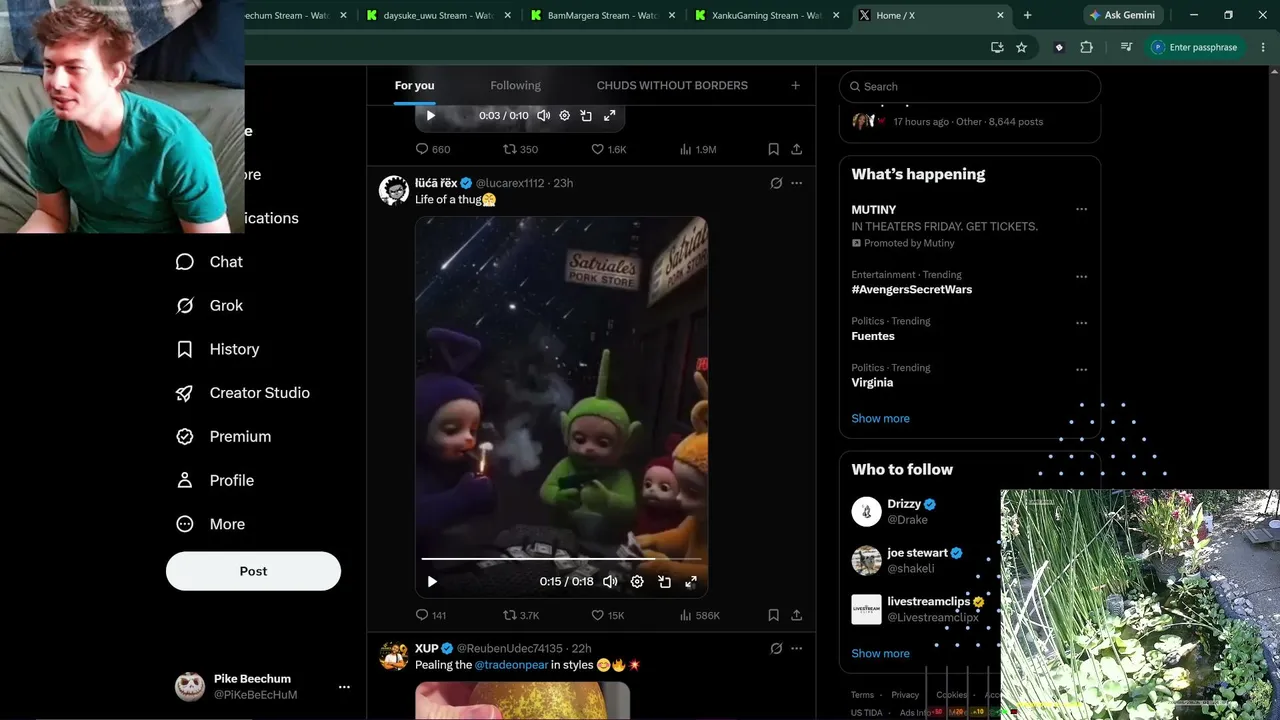1280x720 pixels.
Task: Play the video with 0:03 elapsed
Action: coord(431,115)
